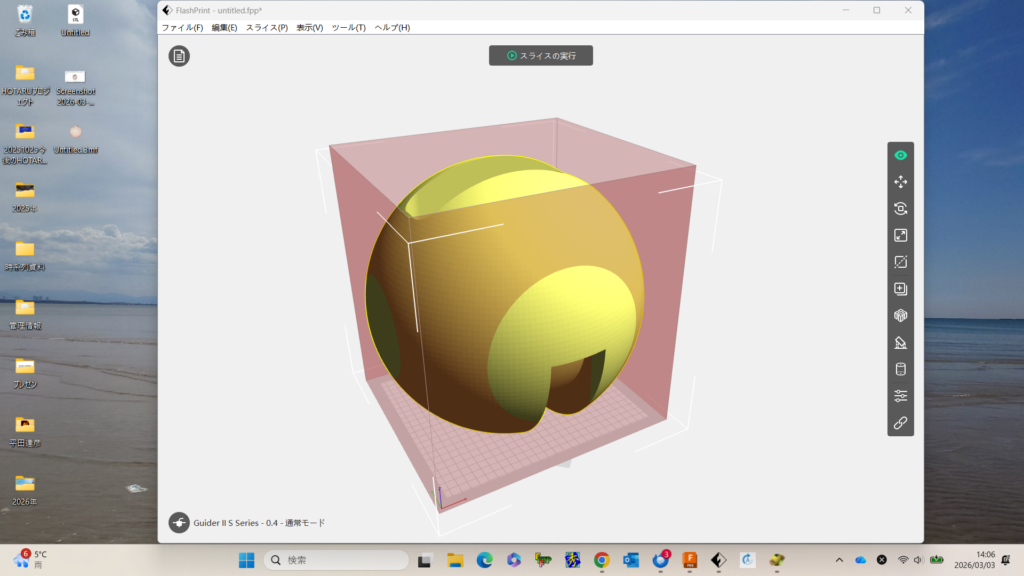Click the printer icon beside Guider II S Series

179,522
